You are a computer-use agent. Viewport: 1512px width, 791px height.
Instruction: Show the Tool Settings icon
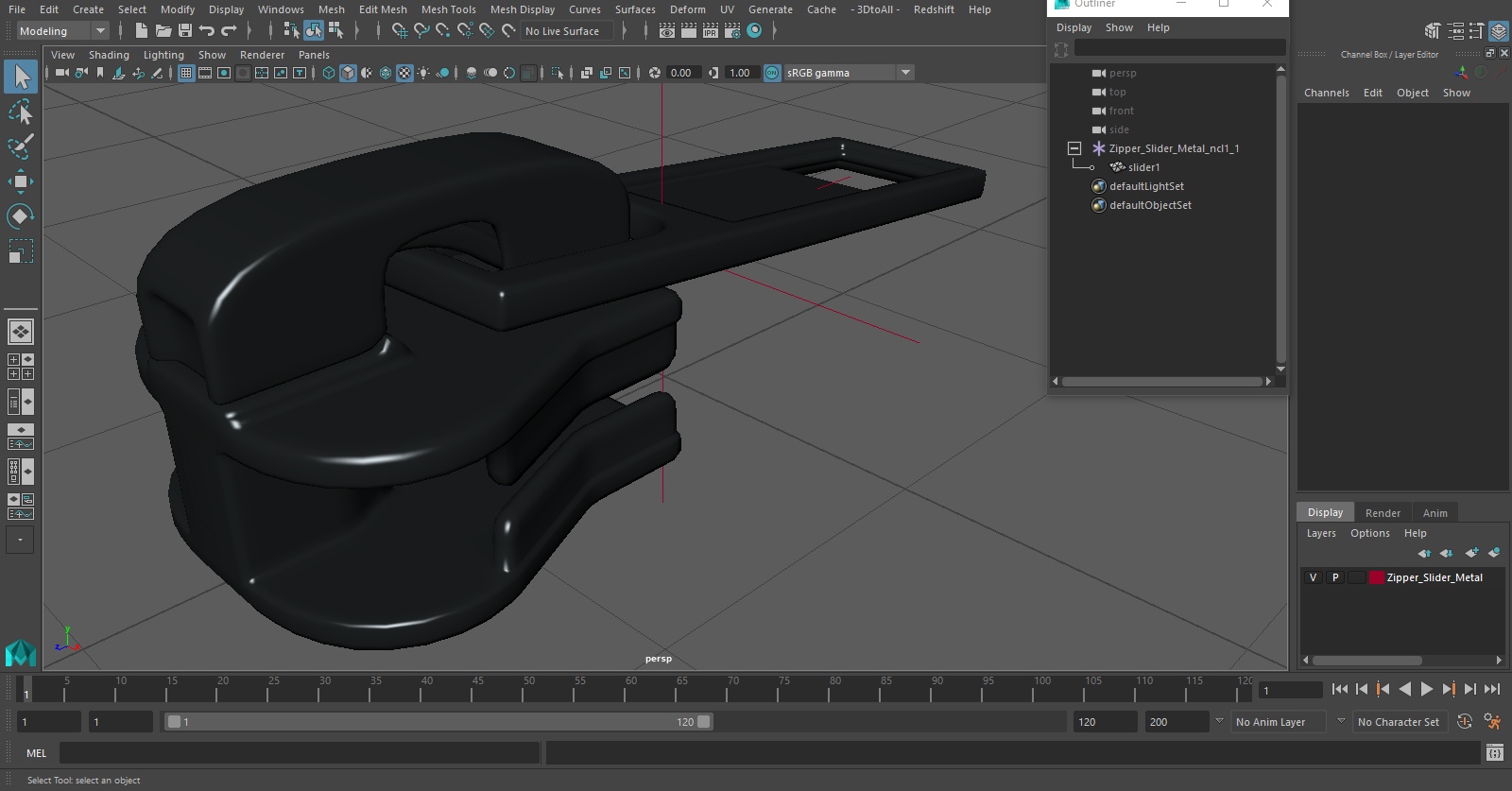pos(1476,31)
